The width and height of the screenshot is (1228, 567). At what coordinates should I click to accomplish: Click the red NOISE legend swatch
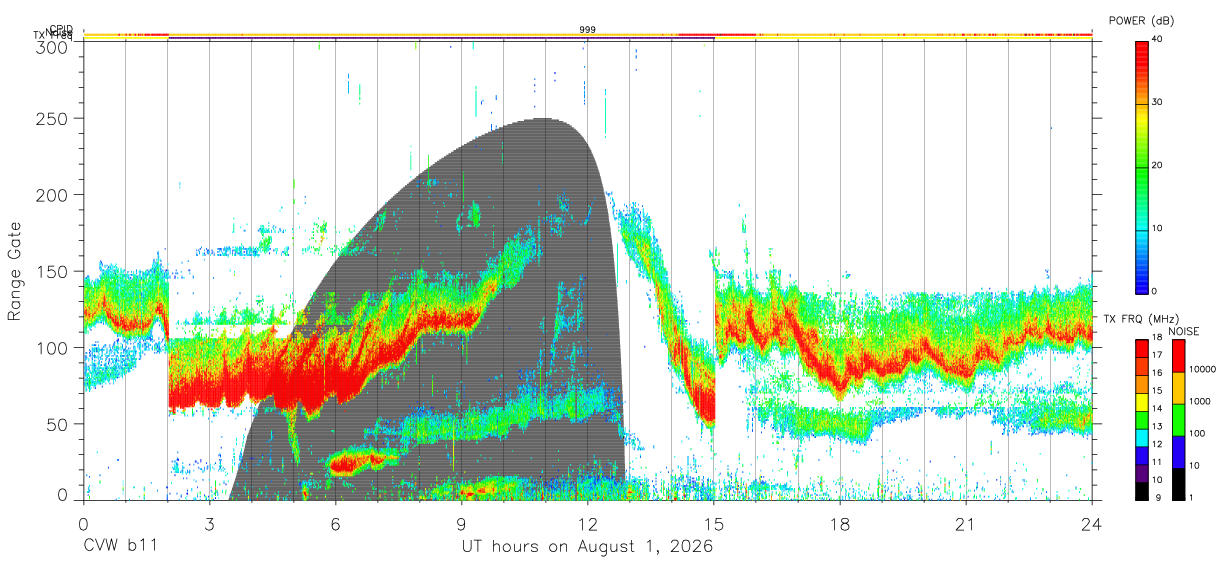[x=1178, y=355]
